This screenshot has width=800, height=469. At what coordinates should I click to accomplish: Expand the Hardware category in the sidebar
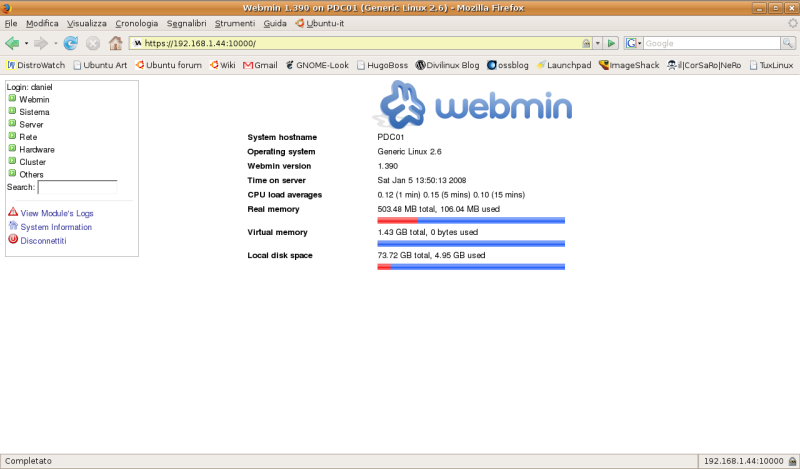(13, 149)
